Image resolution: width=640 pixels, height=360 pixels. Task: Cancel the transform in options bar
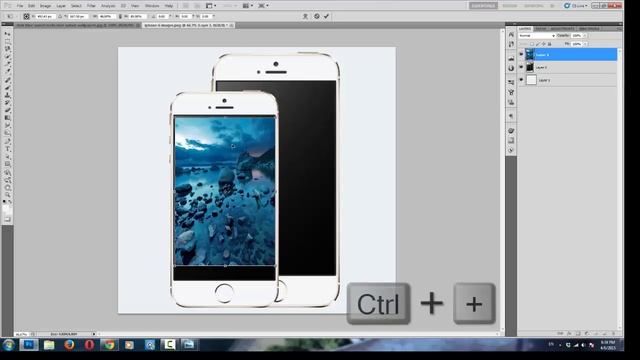pyautogui.click(x=317, y=16)
